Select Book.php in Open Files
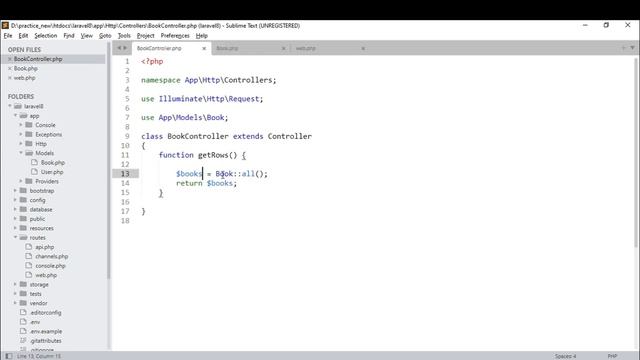Screen dimensions: 640x360 26,69
